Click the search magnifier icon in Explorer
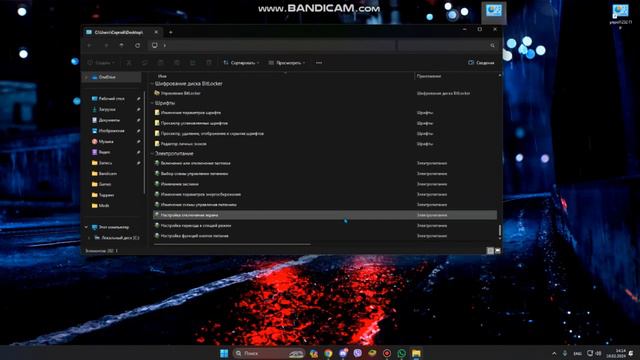Image resolution: width=640 pixels, height=360 pixels. click(492, 45)
